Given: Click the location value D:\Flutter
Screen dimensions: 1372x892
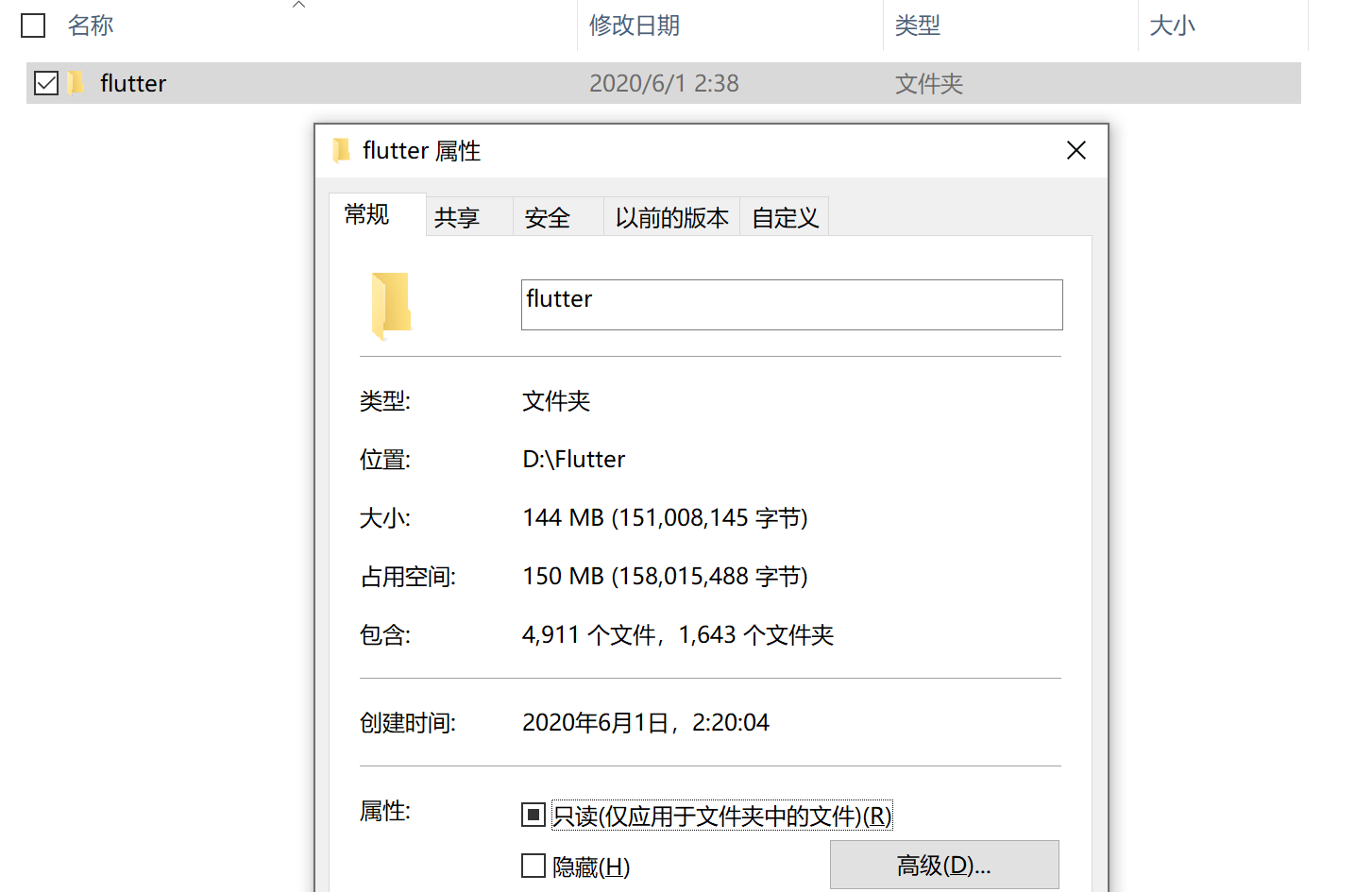Looking at the screenshot, I should click(x=574, y=459).
